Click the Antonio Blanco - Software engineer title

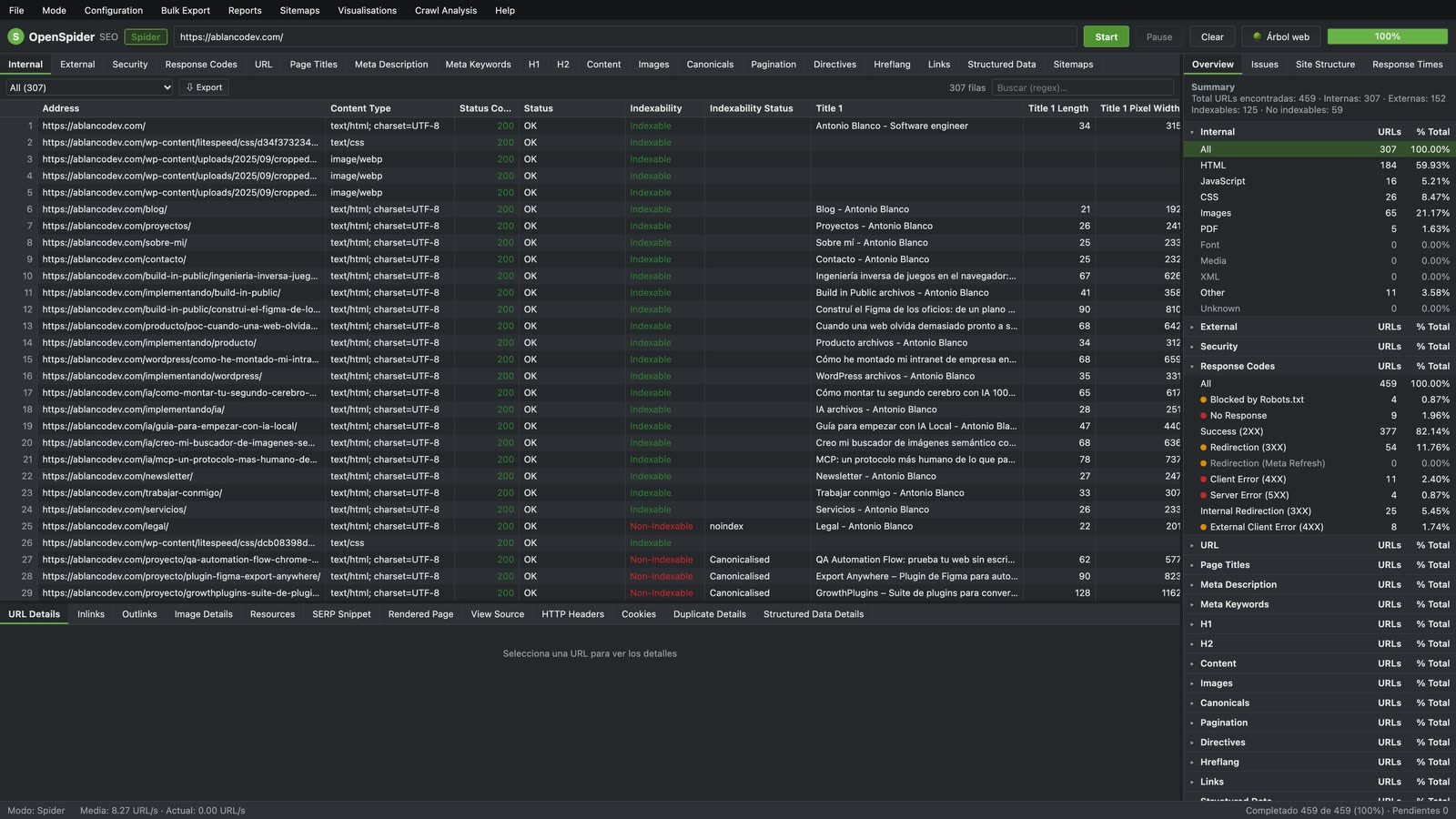892,126
